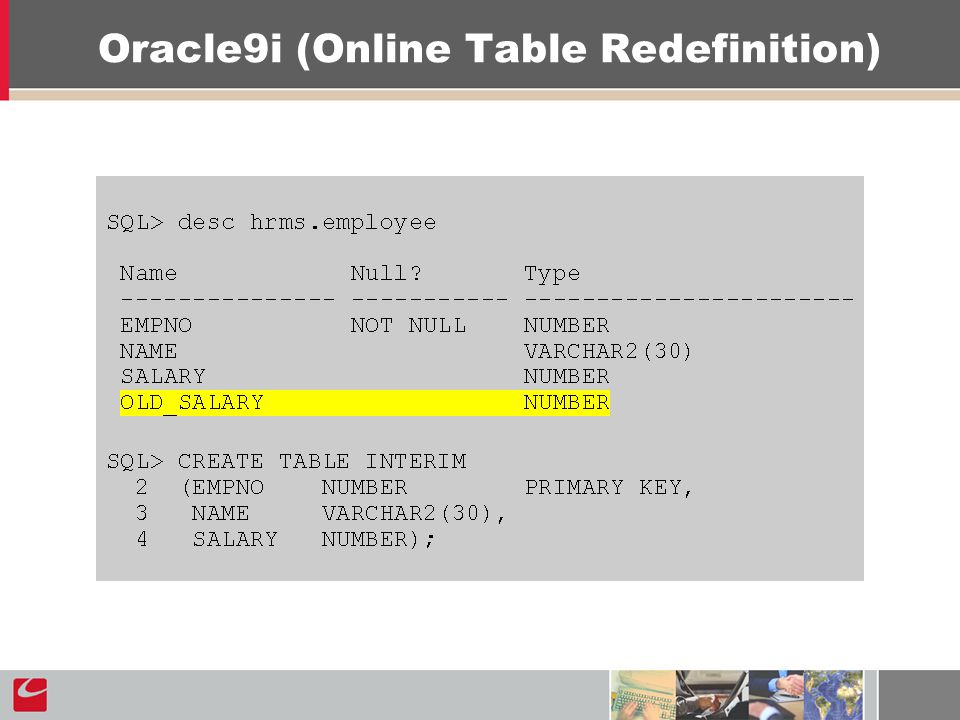Click the highlighted 'OLD_SALARY' column name
This screenshot has width=960, height=720.
pyautogui.click(x=192, y=403)
